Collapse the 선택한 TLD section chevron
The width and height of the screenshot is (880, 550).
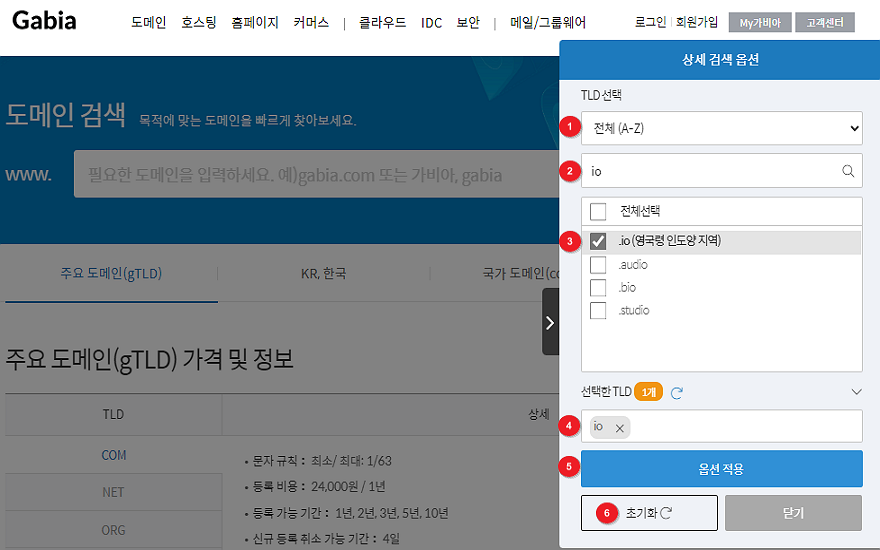855,392
